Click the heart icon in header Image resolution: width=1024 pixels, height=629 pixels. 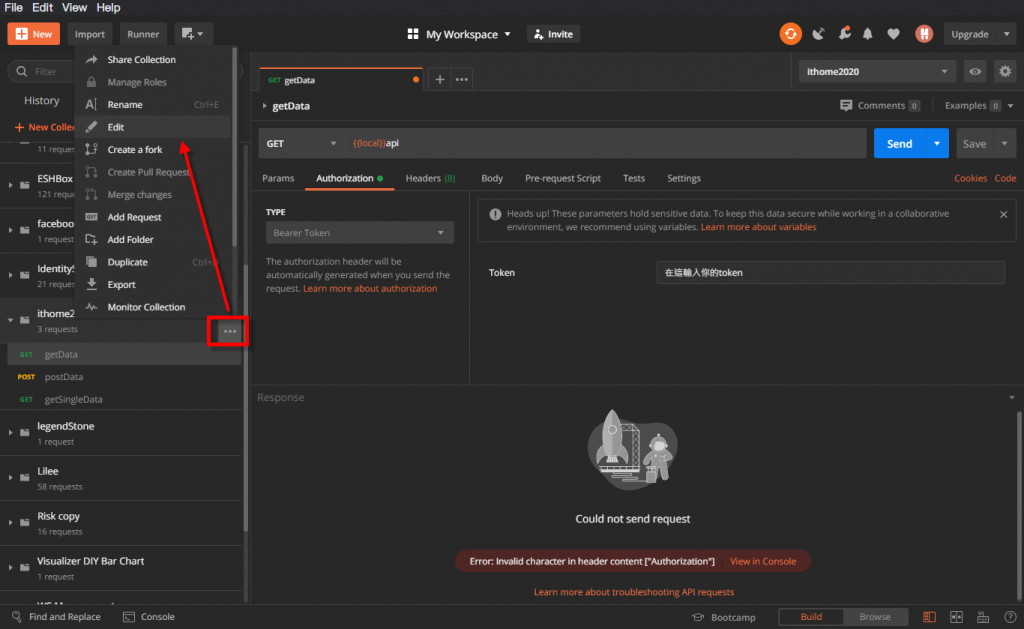point(893,34)
